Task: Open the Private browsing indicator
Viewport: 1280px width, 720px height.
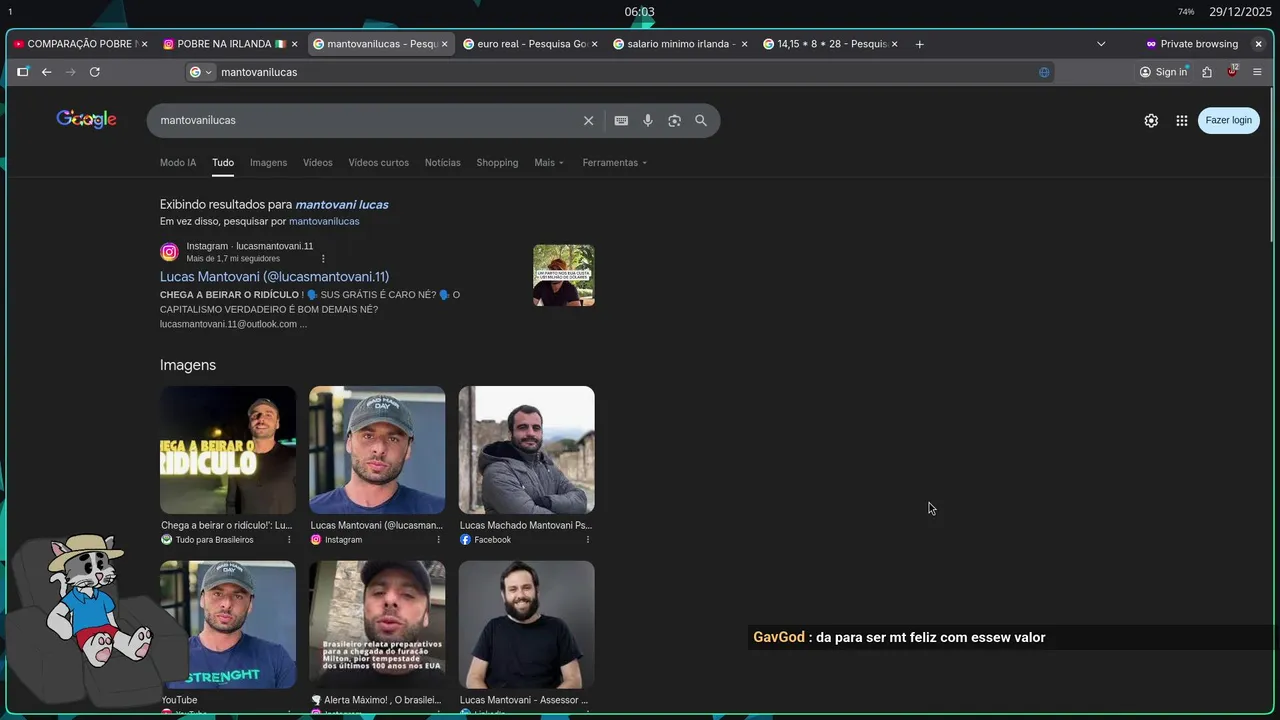Action: pos(1191,44)
